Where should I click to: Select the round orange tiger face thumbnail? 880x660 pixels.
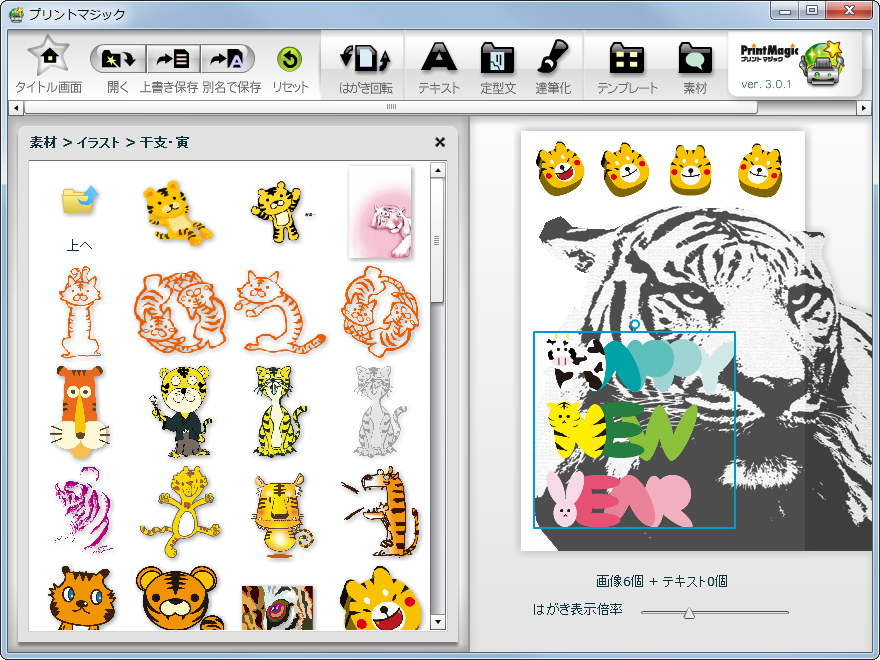pyautogui.click(x=178, y=598)
